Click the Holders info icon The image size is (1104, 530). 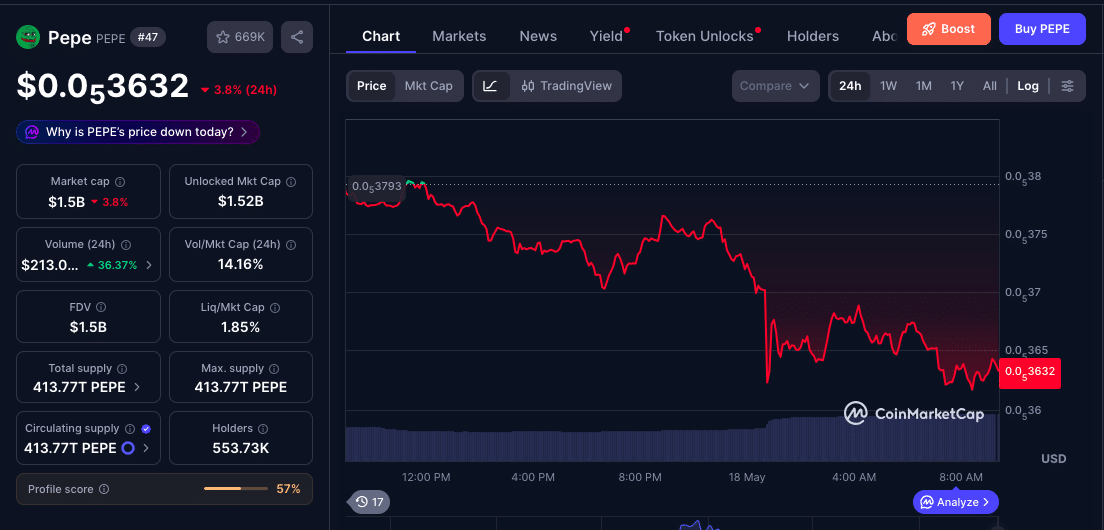point(263,429)
